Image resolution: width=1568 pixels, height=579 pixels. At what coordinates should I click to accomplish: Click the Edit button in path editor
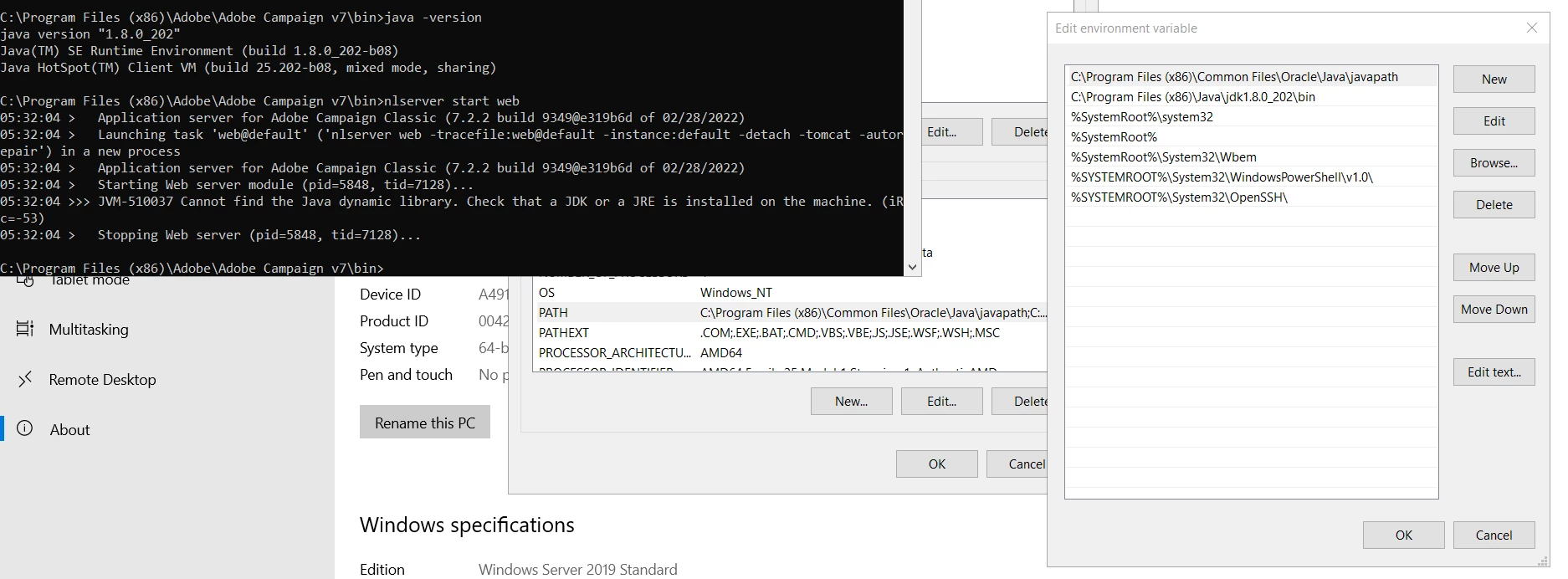[x=1494, y=121]
